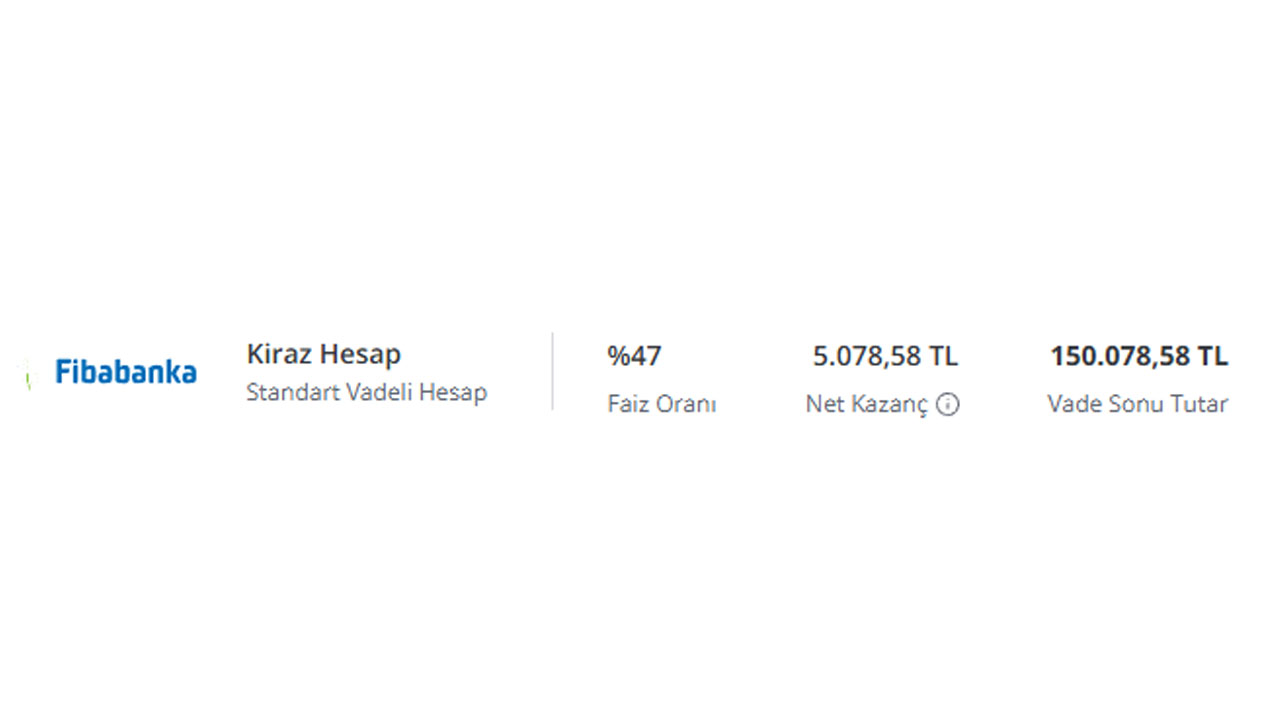
Task: Select the Faiz Oranı label
Action: (x=662, y=404)
